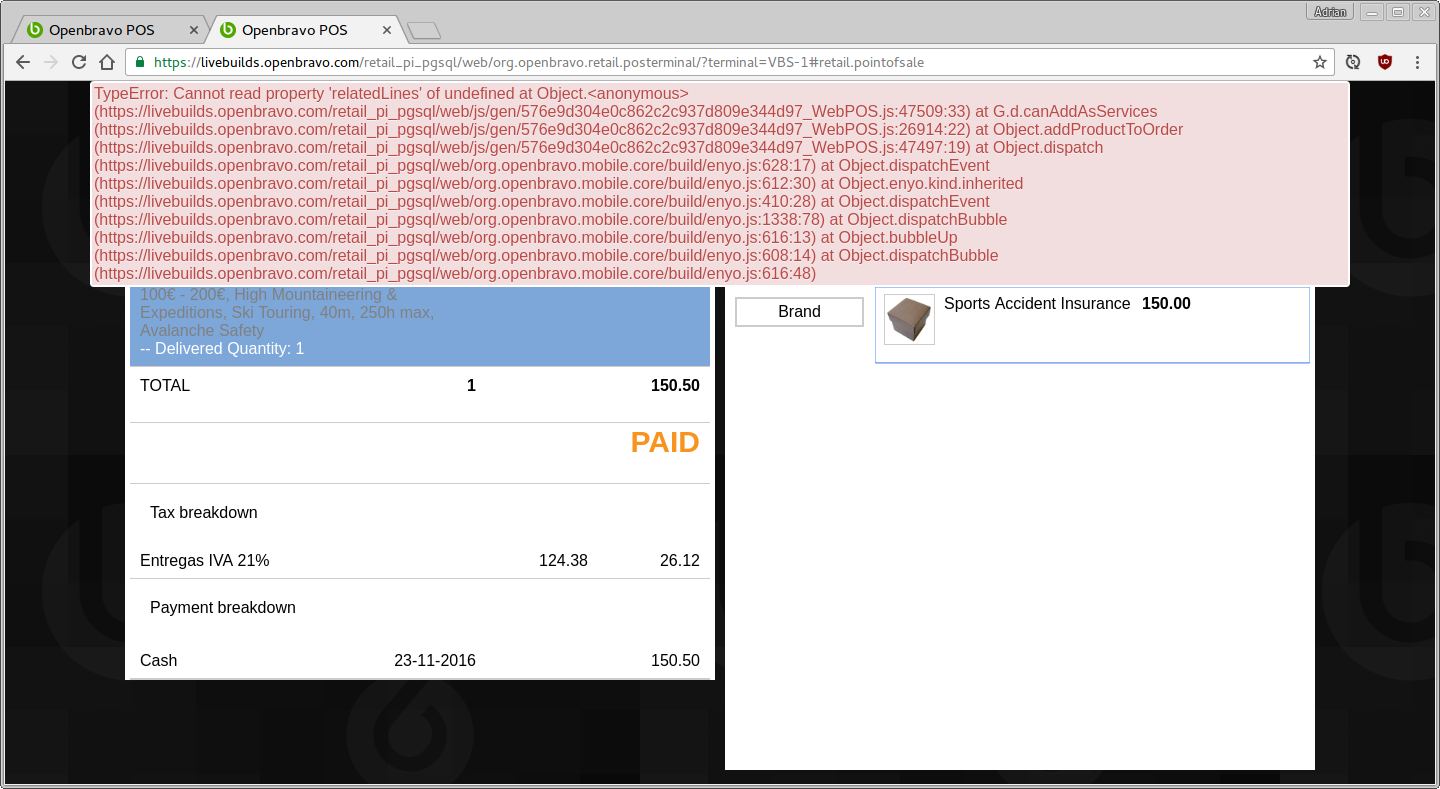Click the circular sync extension icon
The height and width of the screenshot is (789, 1440).
point(1353,62)
